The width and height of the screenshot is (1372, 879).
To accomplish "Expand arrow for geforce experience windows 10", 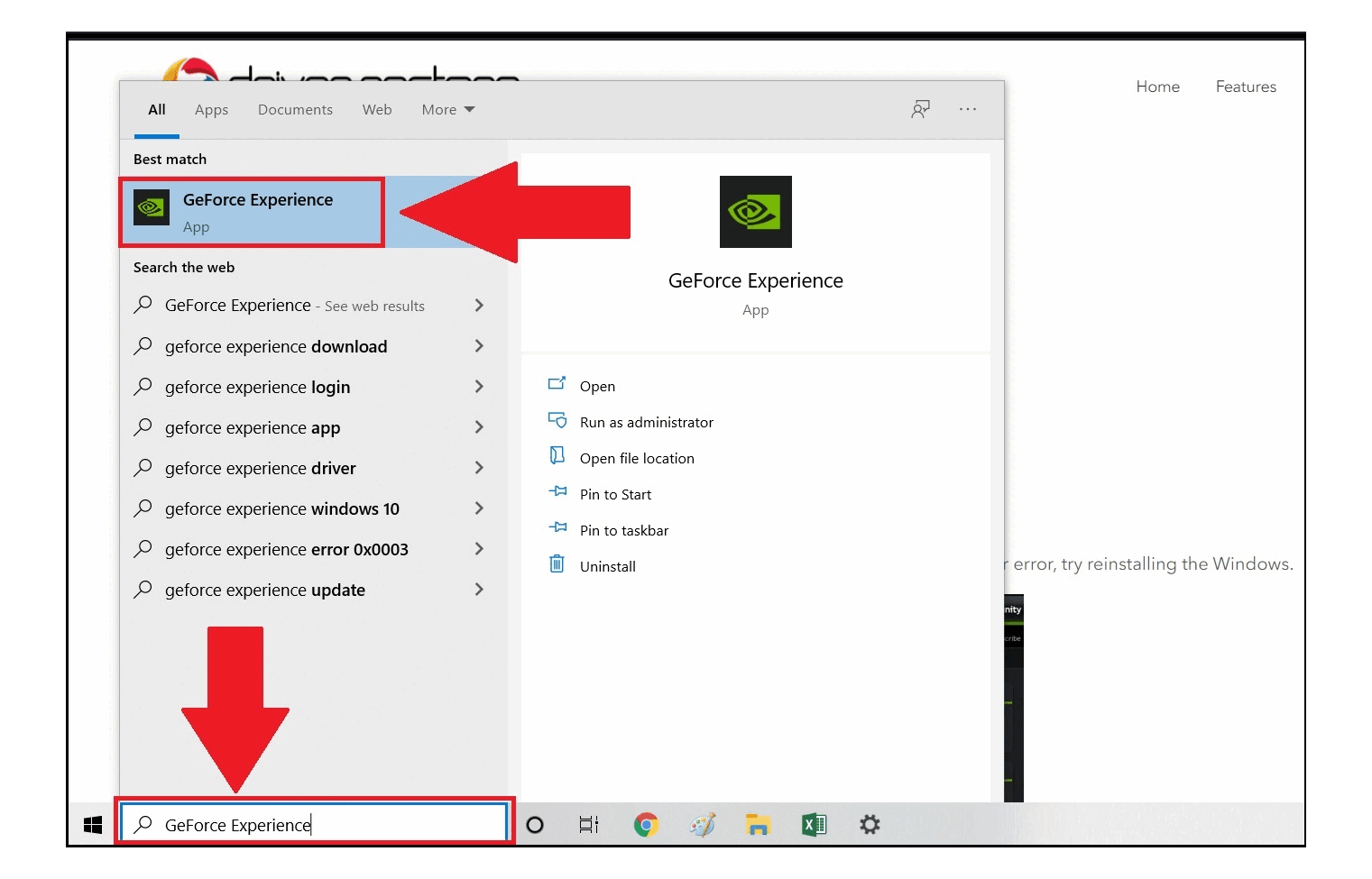I will click(479, 508).
